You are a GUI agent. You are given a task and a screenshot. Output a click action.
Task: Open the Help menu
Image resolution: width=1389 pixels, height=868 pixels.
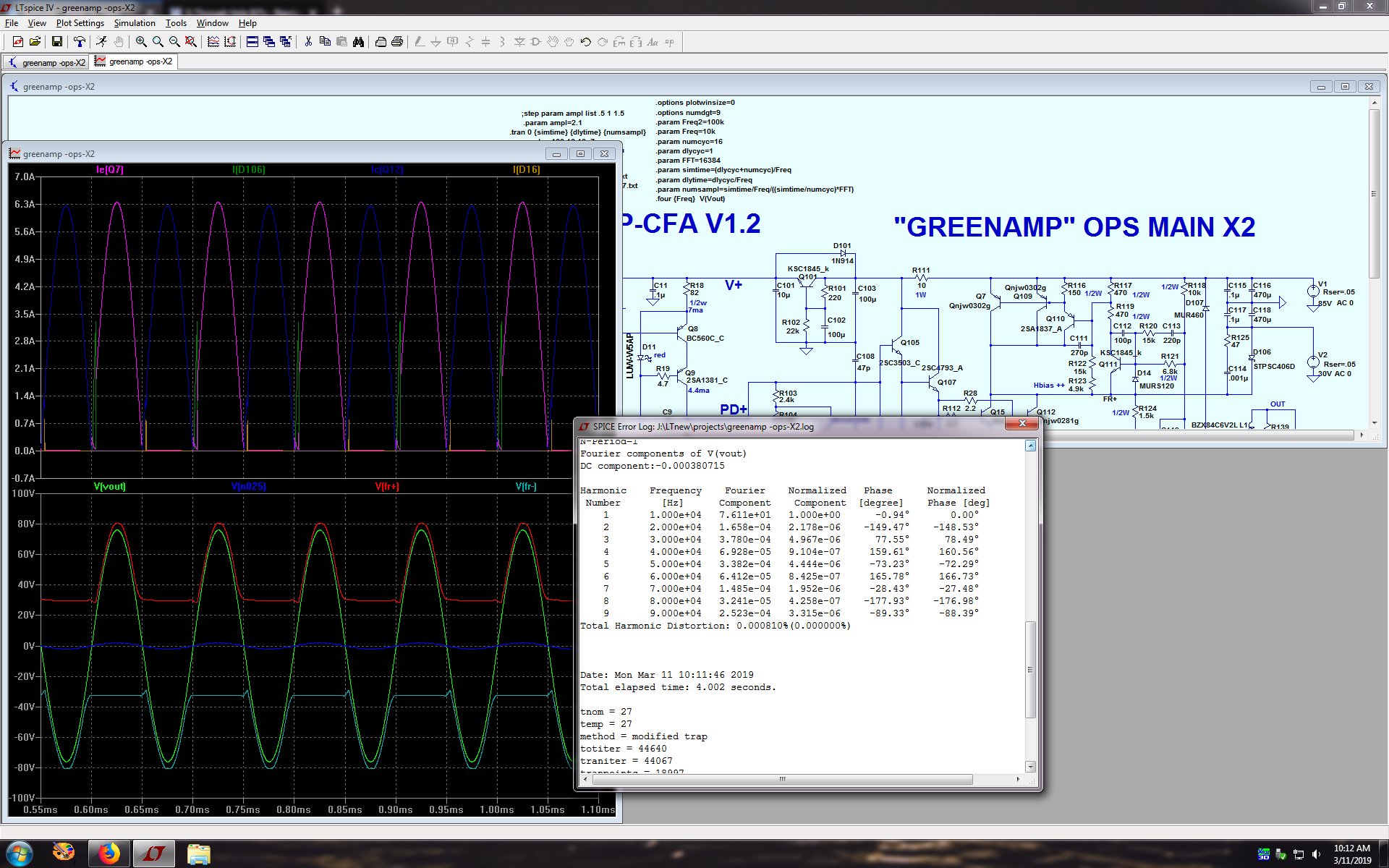pos(247,23)
